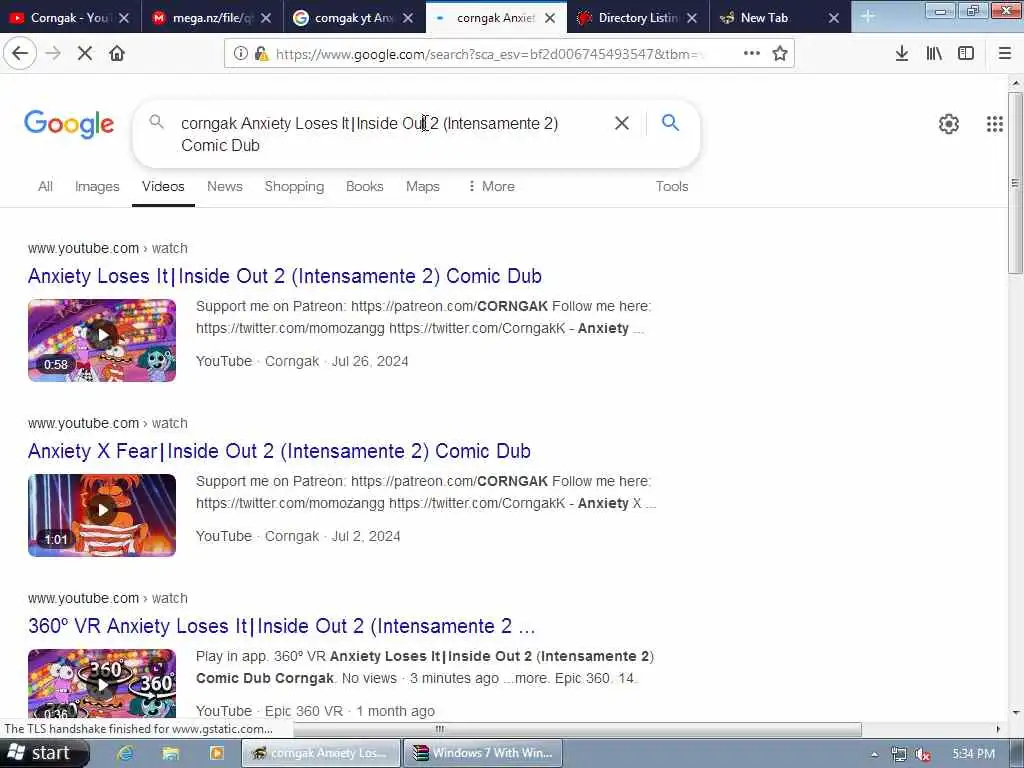
Task: Click the lock with warning security icon
Action: 261,54
